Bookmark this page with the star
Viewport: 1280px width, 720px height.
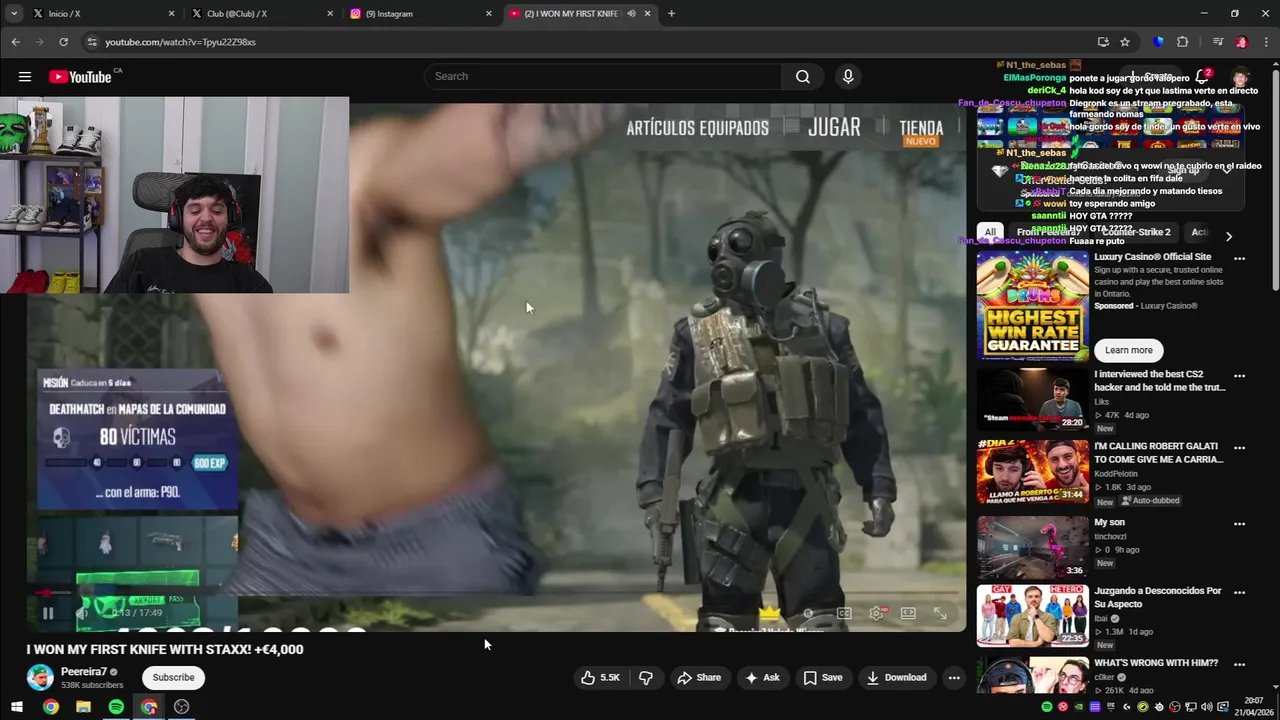coord(1125,42)
